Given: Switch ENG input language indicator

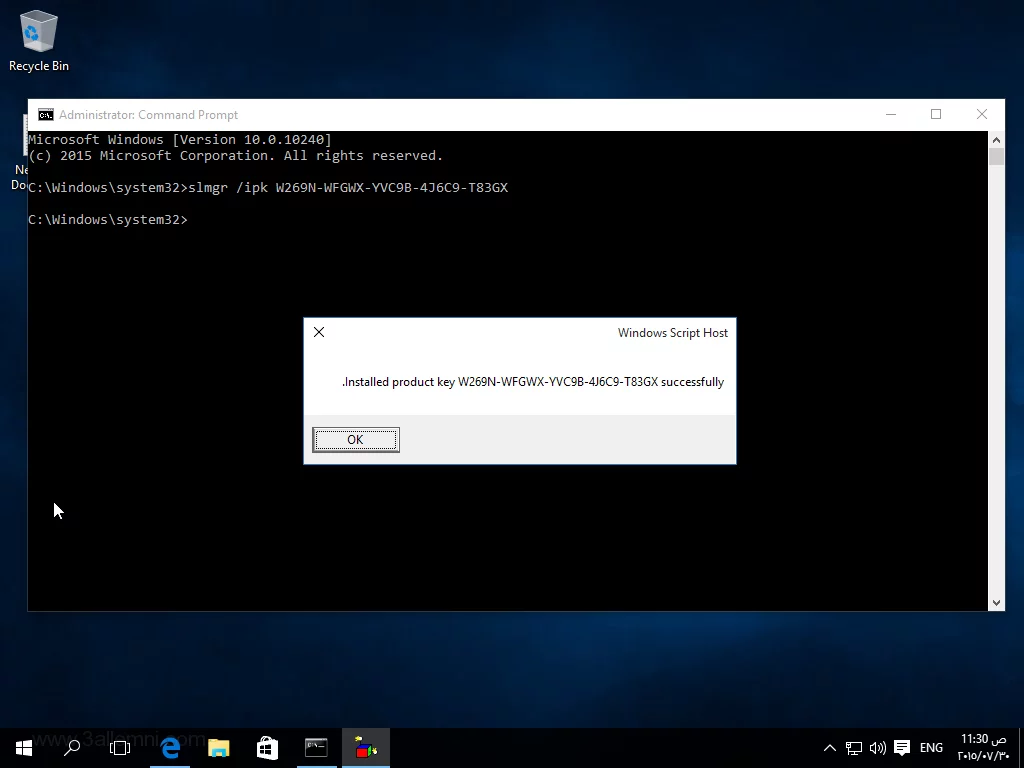Looking at the screenshot, I should [x=931, y=748].
